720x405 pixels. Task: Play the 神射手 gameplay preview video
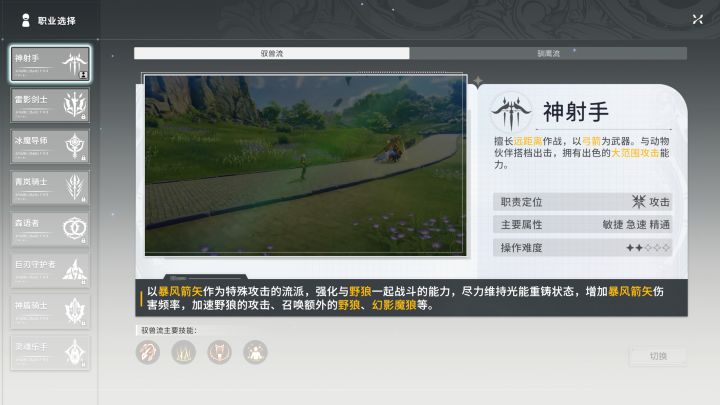point(305,165)
